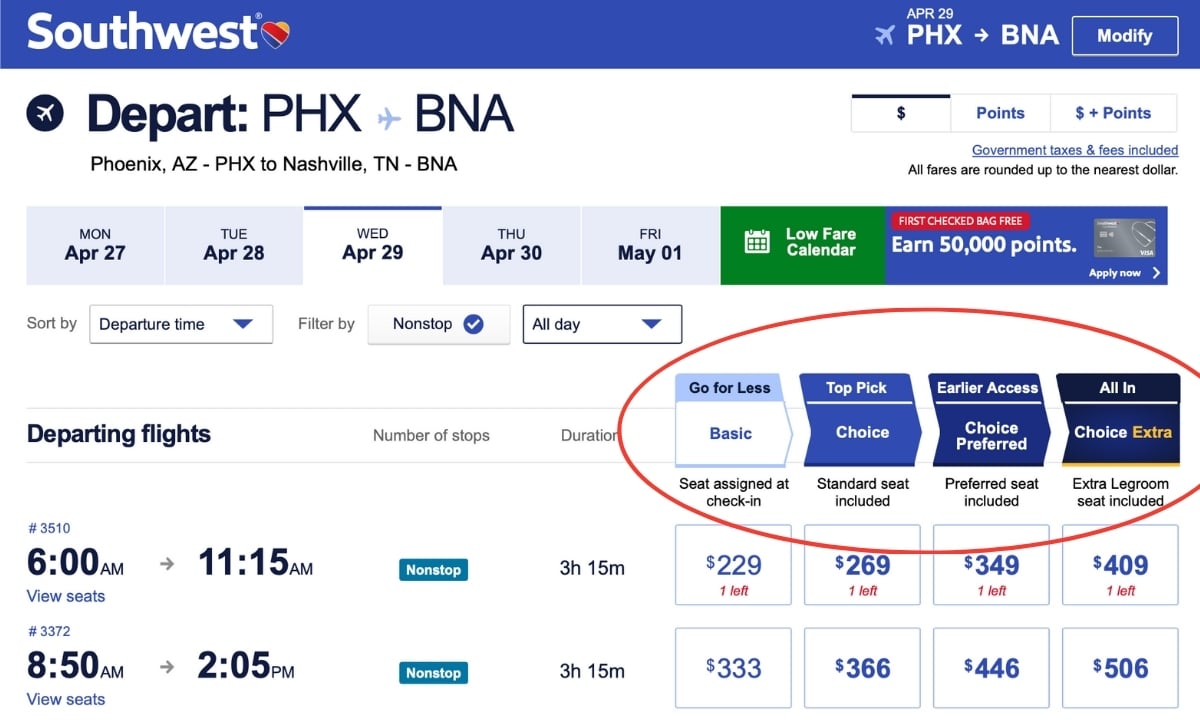Open the Government taxes & fees included link
Screen dimensions: 1200x722
tap(1075, 150)
